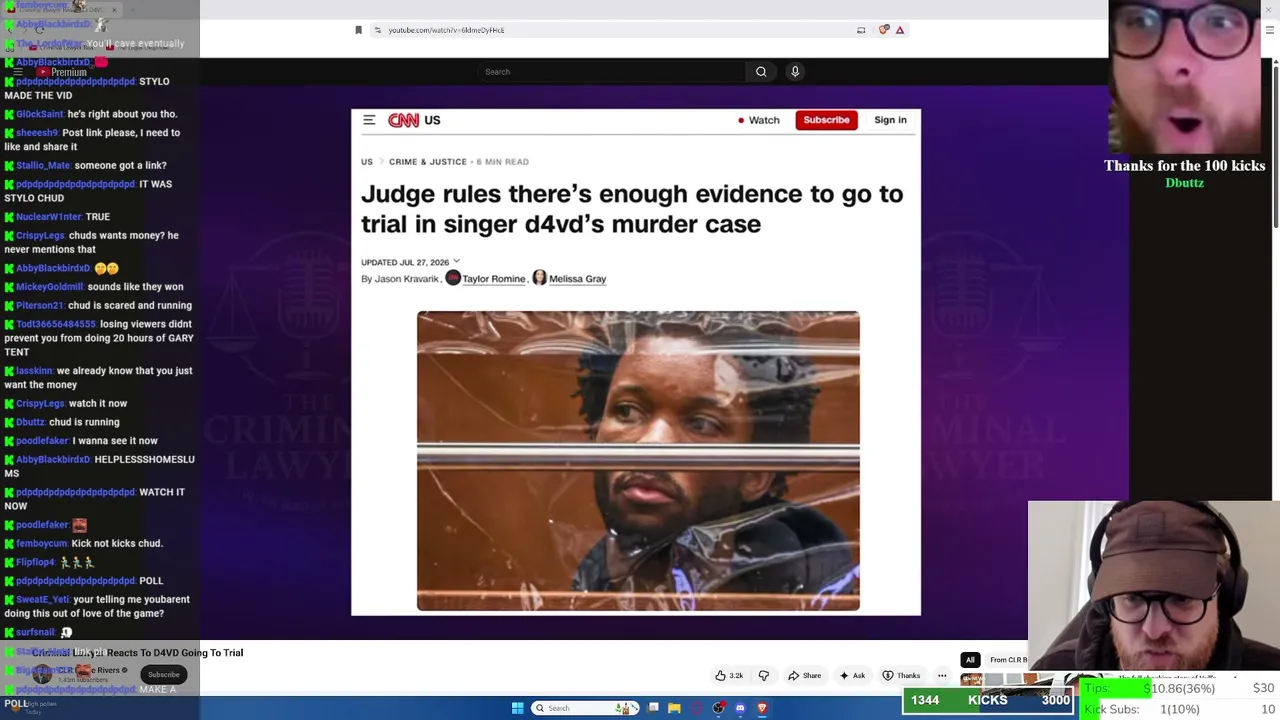Click the 1344 KICKS 3000 goal bar
Image resolution: width=1280 pixels, height=720 pixels.
(x=990, y=701)
